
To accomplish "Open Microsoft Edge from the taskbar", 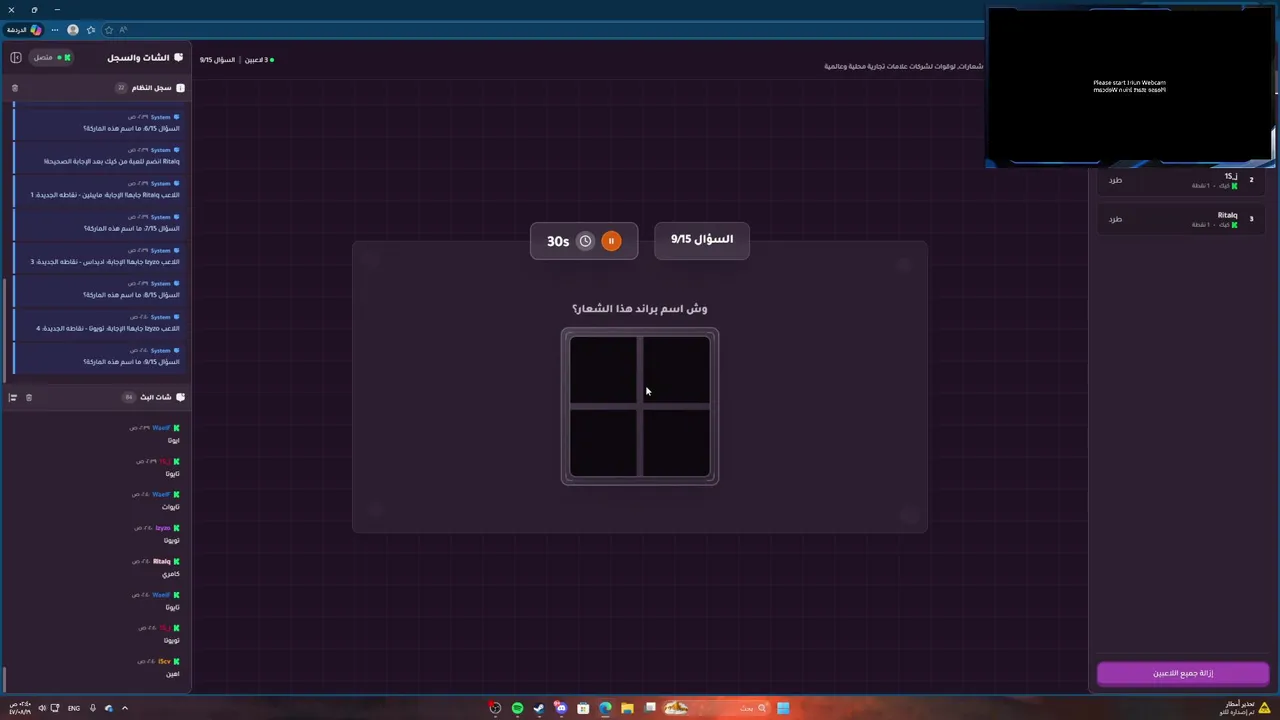I will coord(605,708).
